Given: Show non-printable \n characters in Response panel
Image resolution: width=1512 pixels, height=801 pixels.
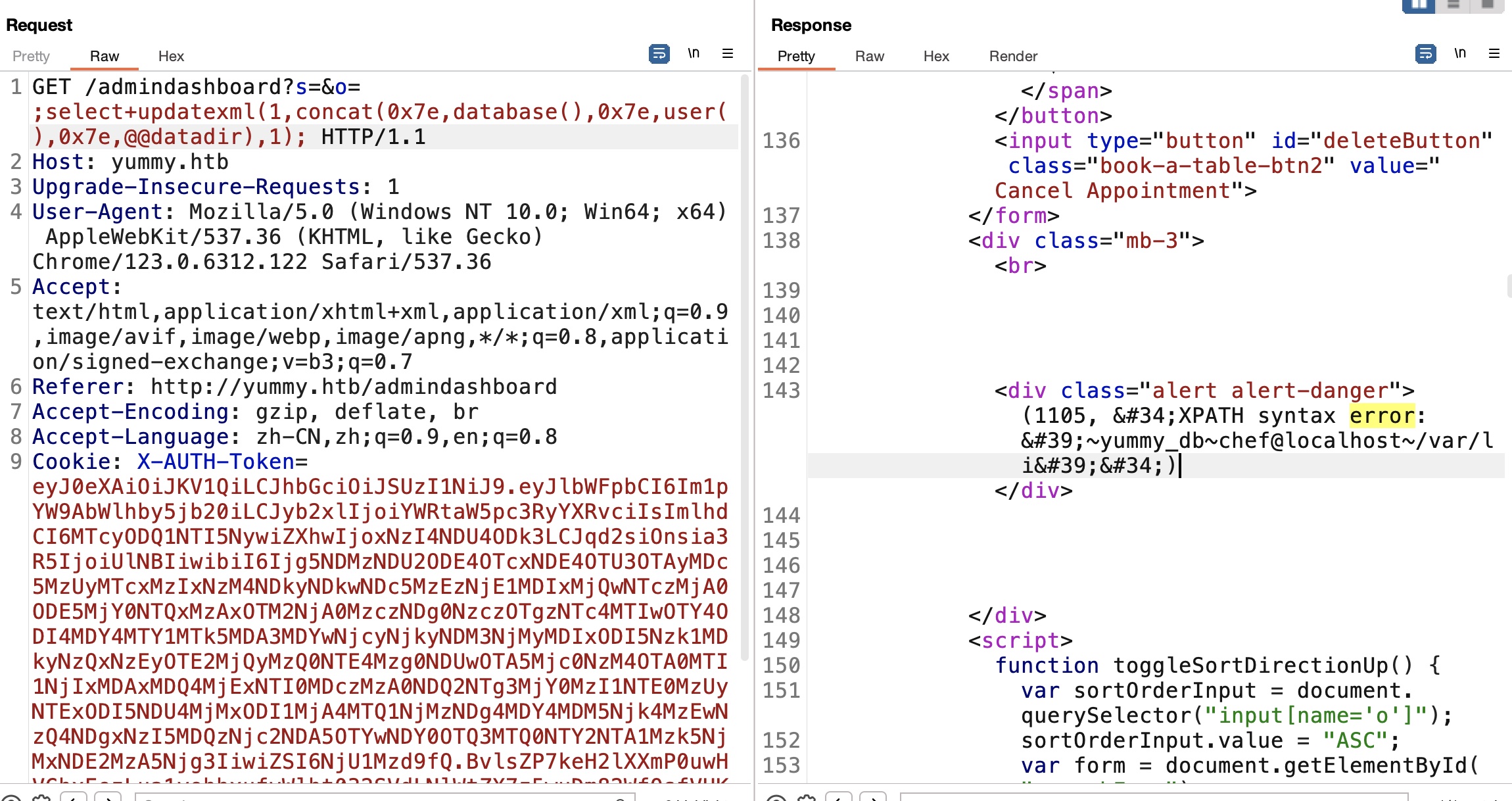Looking at the screenshot, I should click(1460, 53).
